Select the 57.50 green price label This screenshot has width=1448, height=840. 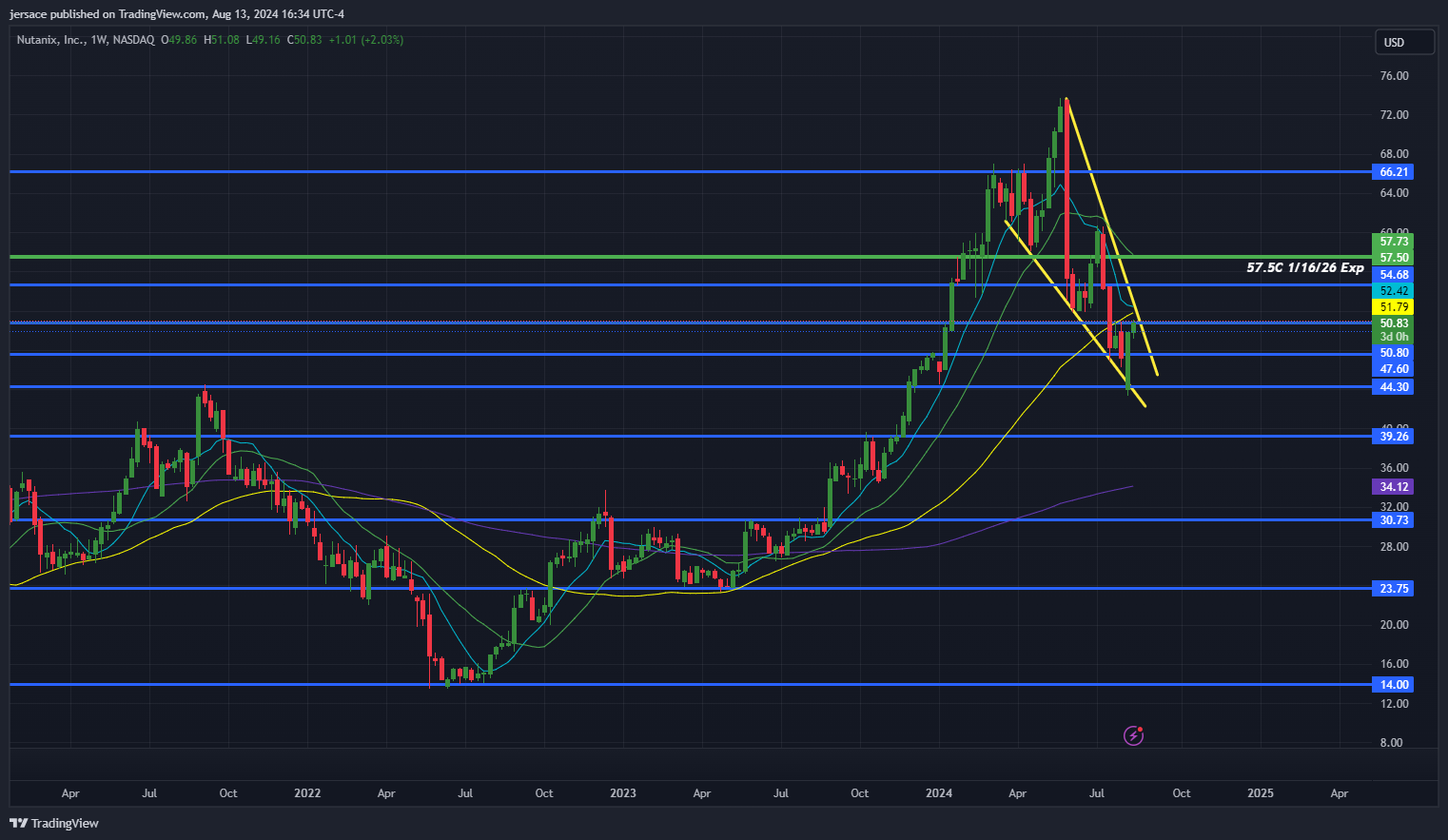(1394, 258)
